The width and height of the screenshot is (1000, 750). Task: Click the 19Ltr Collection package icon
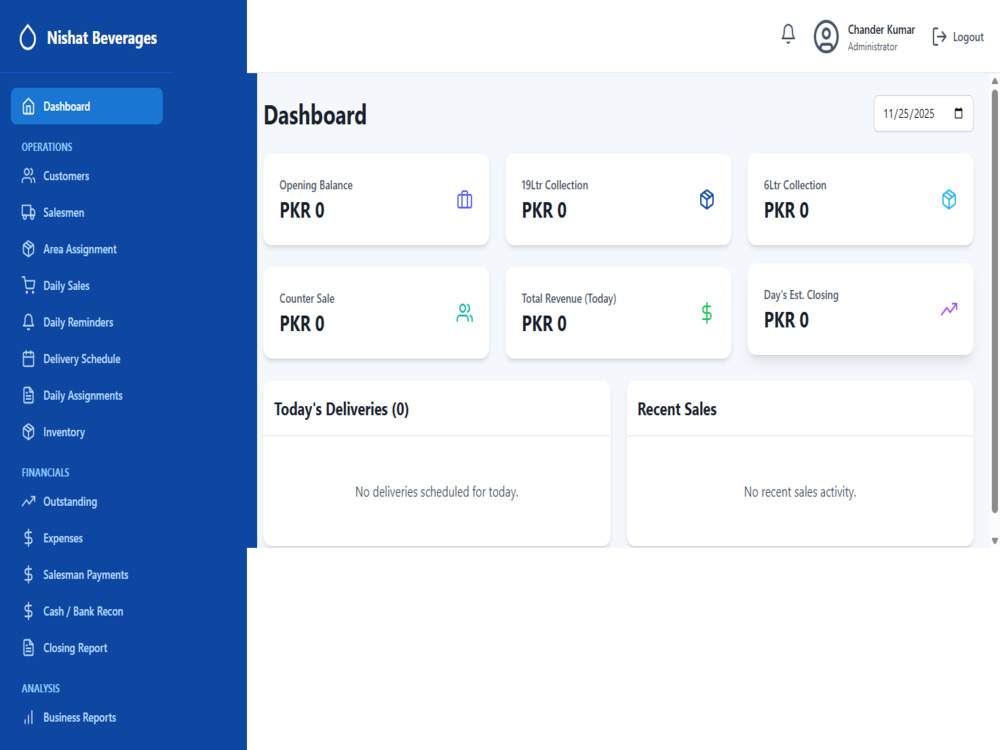tap(707, 200)
